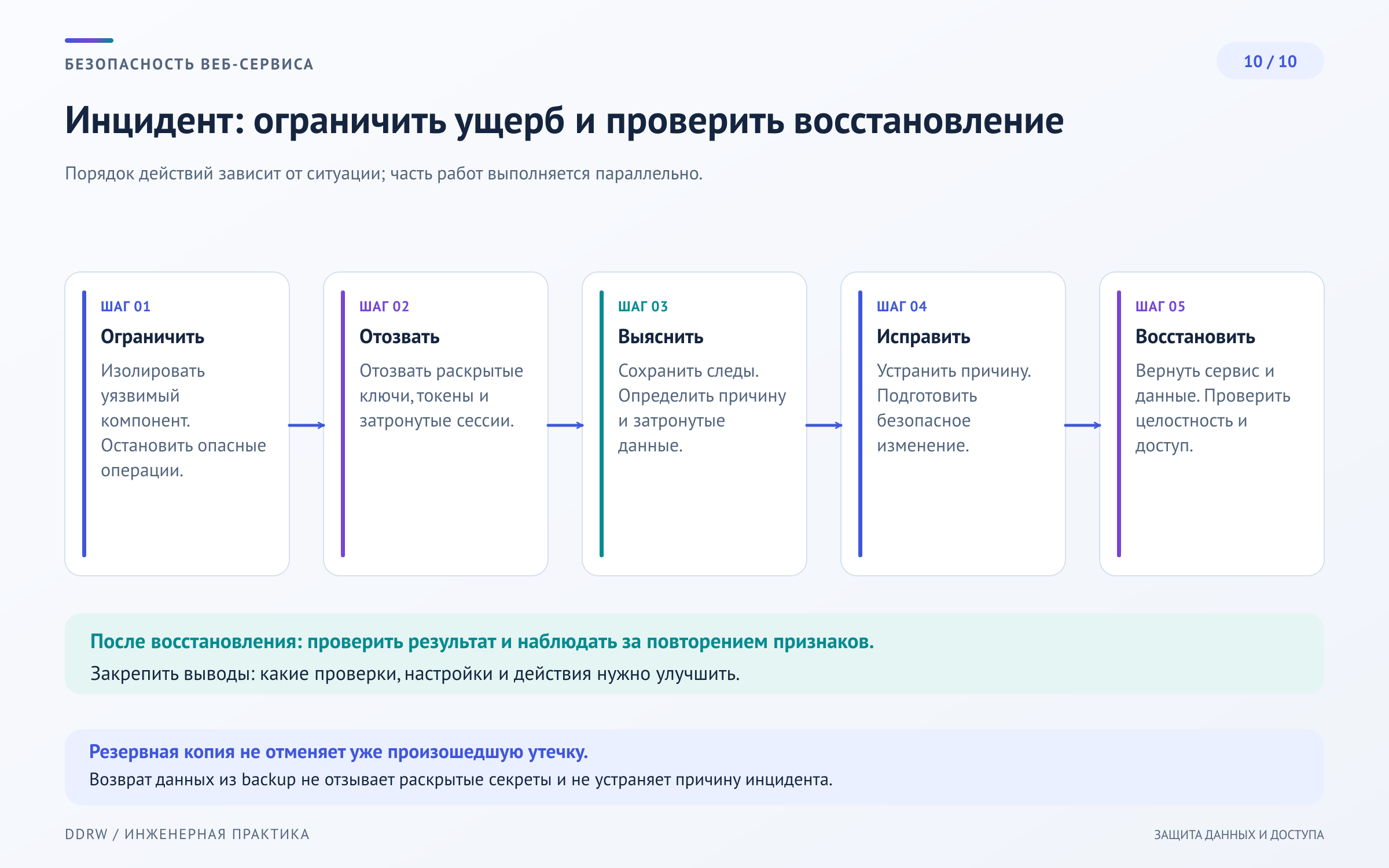The image size is (1389, 868).
Task: Click the label 'ШАГ 02'
Action: click(x=384, y=307)
